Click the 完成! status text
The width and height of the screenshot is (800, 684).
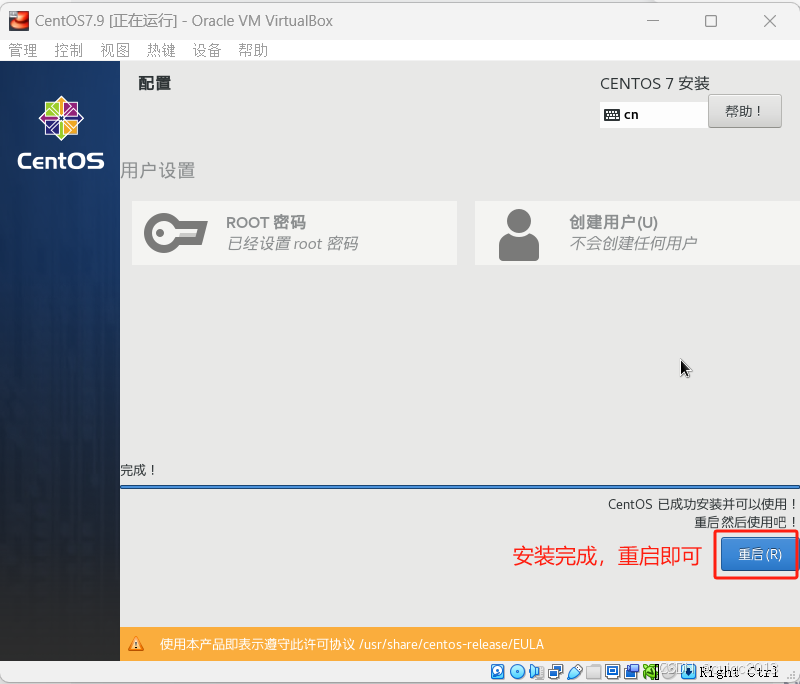coord(138,470)
